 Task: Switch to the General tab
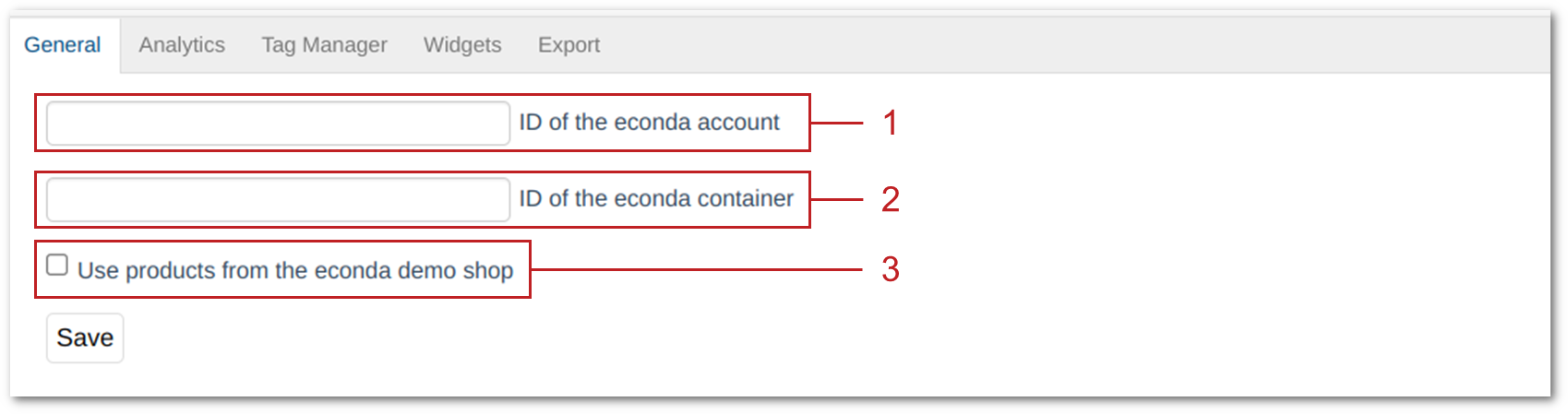pos(62,45)
